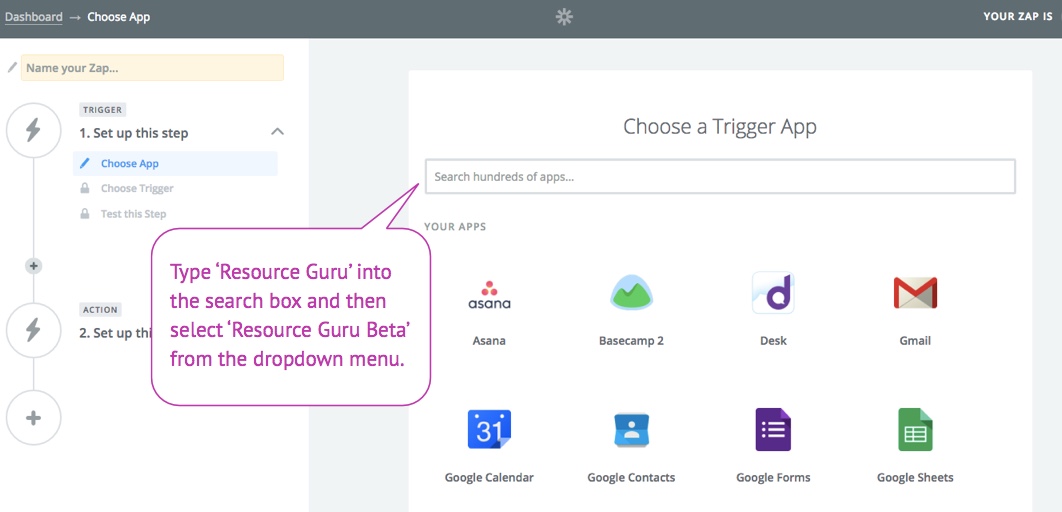
Task: Click the Google Contacts label text
Action: (631, 477)
